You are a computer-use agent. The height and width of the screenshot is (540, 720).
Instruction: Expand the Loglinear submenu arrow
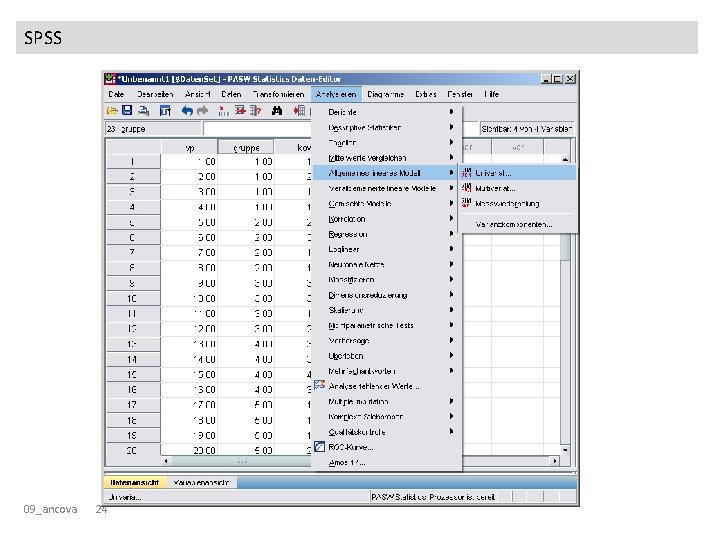coord(451,249)
